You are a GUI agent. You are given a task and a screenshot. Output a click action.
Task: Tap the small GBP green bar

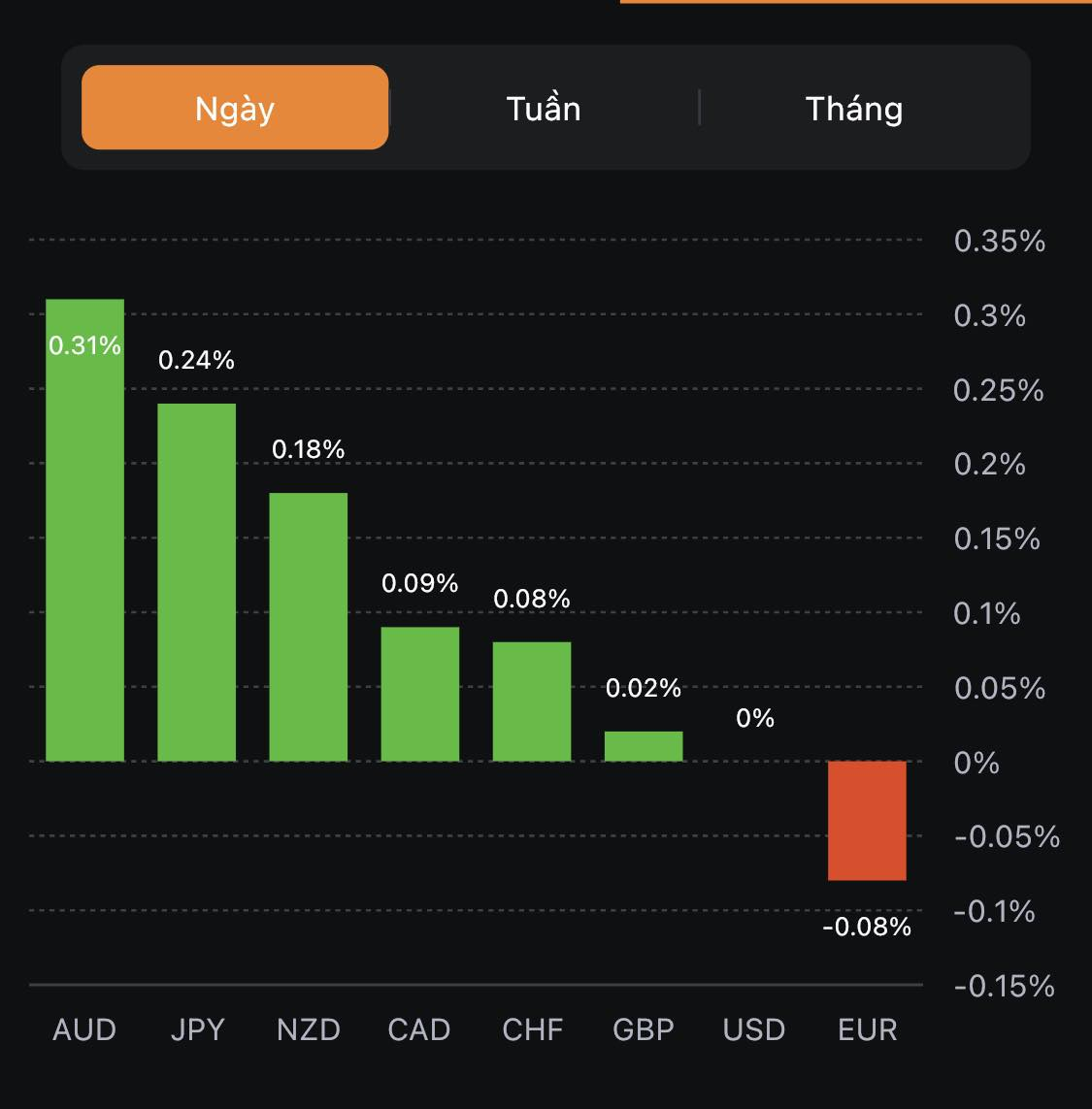coord(644,746)
